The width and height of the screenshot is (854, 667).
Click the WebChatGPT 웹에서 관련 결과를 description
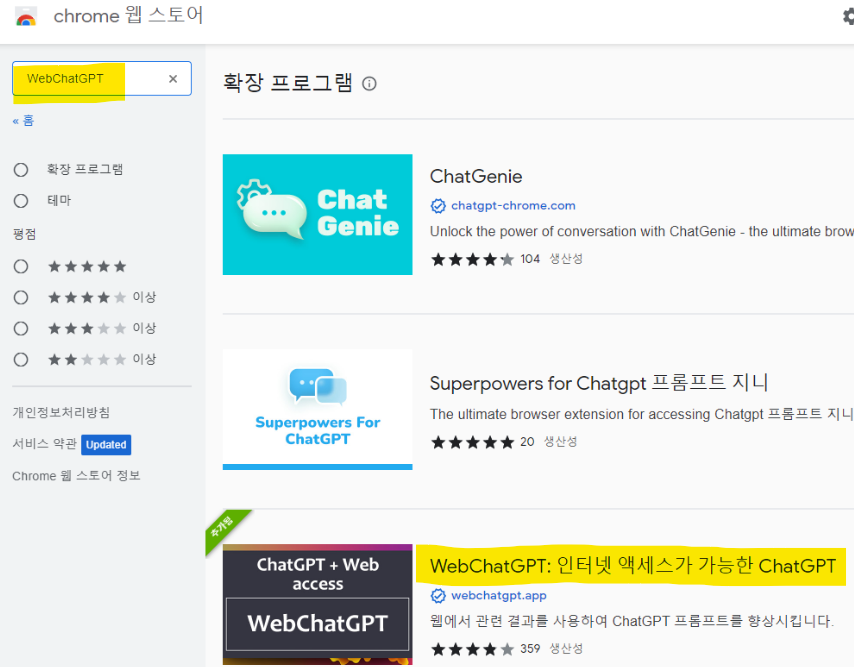(x=632, y=621)
